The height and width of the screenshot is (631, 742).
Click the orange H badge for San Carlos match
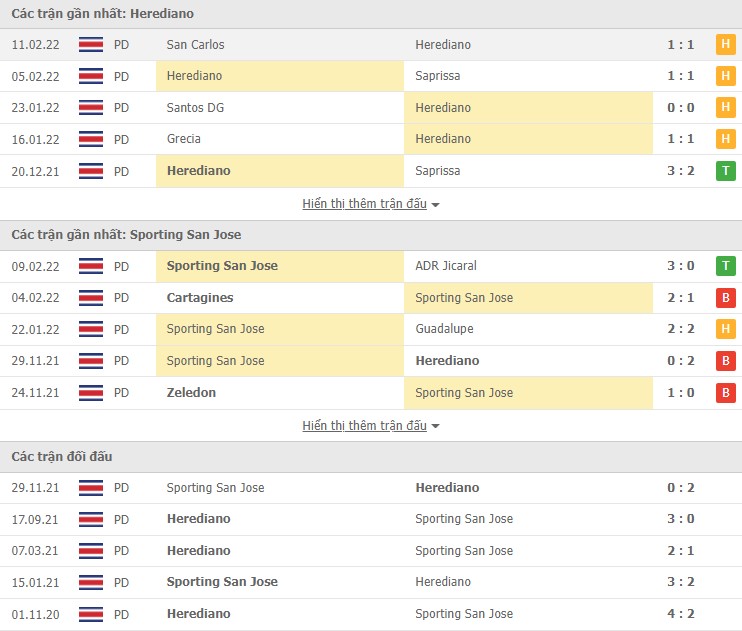725,45
